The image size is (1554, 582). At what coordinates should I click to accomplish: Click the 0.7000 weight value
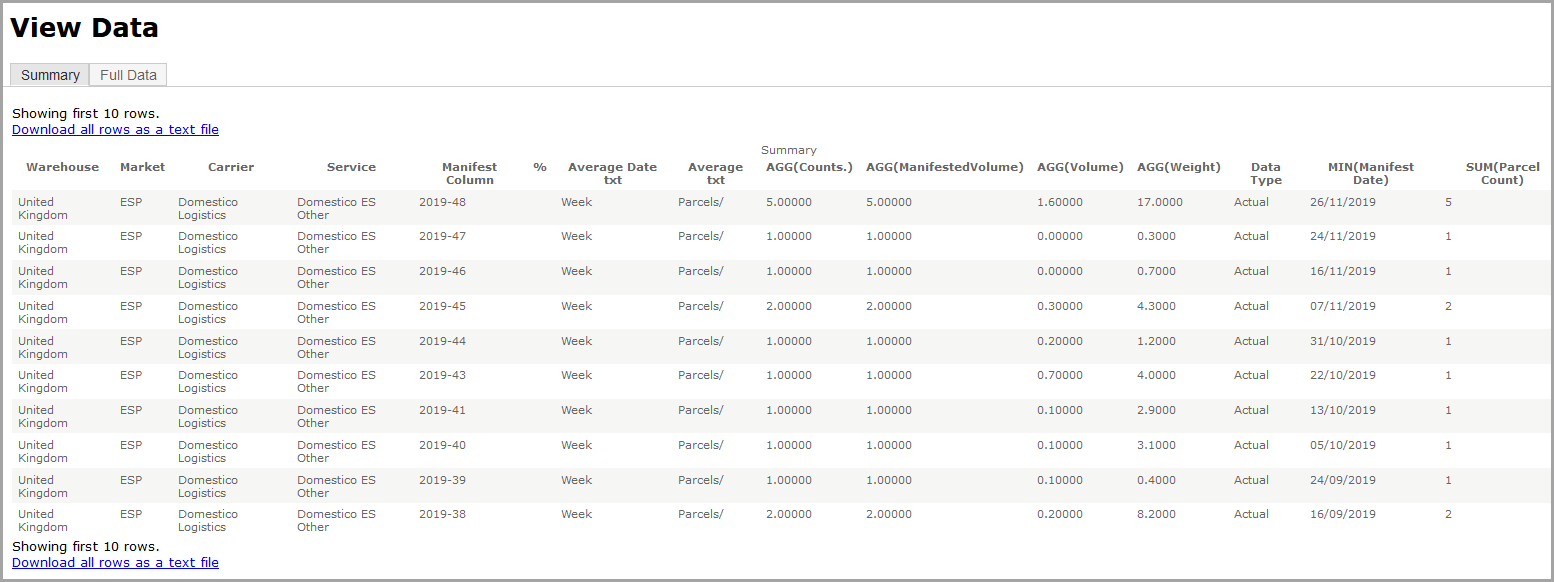pyautogui.click(x=1157, y=271)
